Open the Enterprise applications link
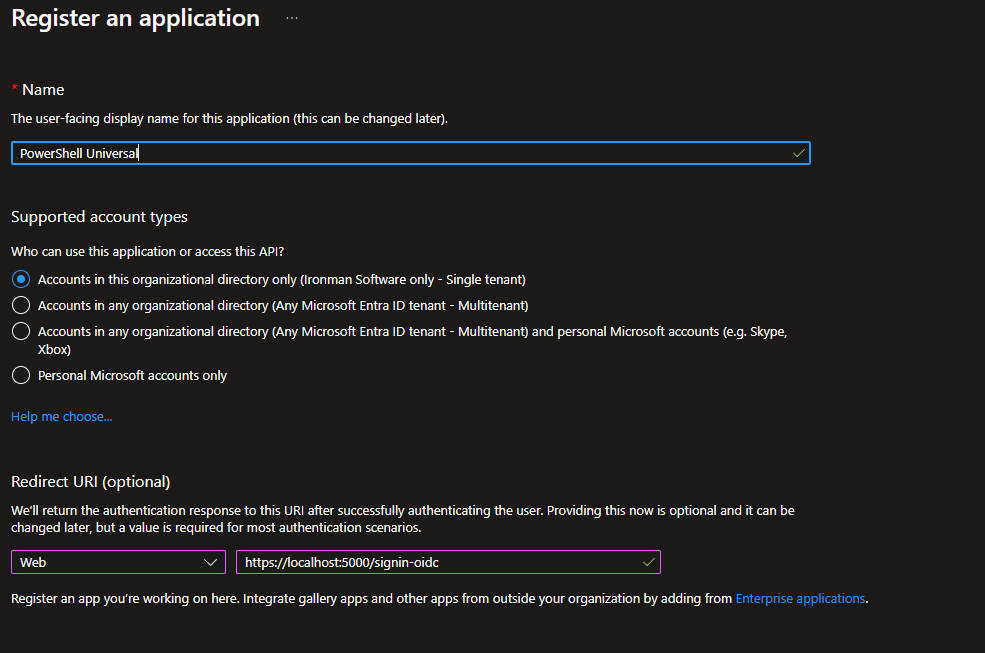Screen dimensions: 985x653 pos(800,598)
